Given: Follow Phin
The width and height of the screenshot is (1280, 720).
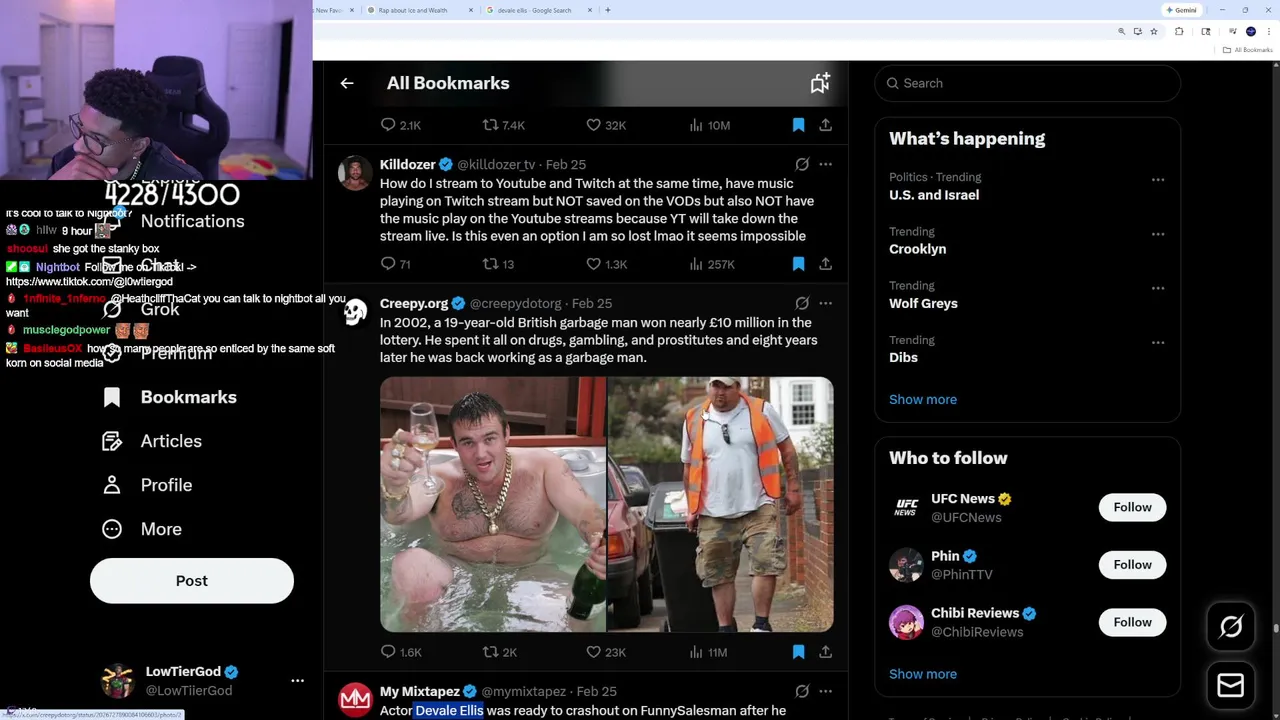Looking at the screenshot, I should pyautogui.click(x=1133, y=565).
